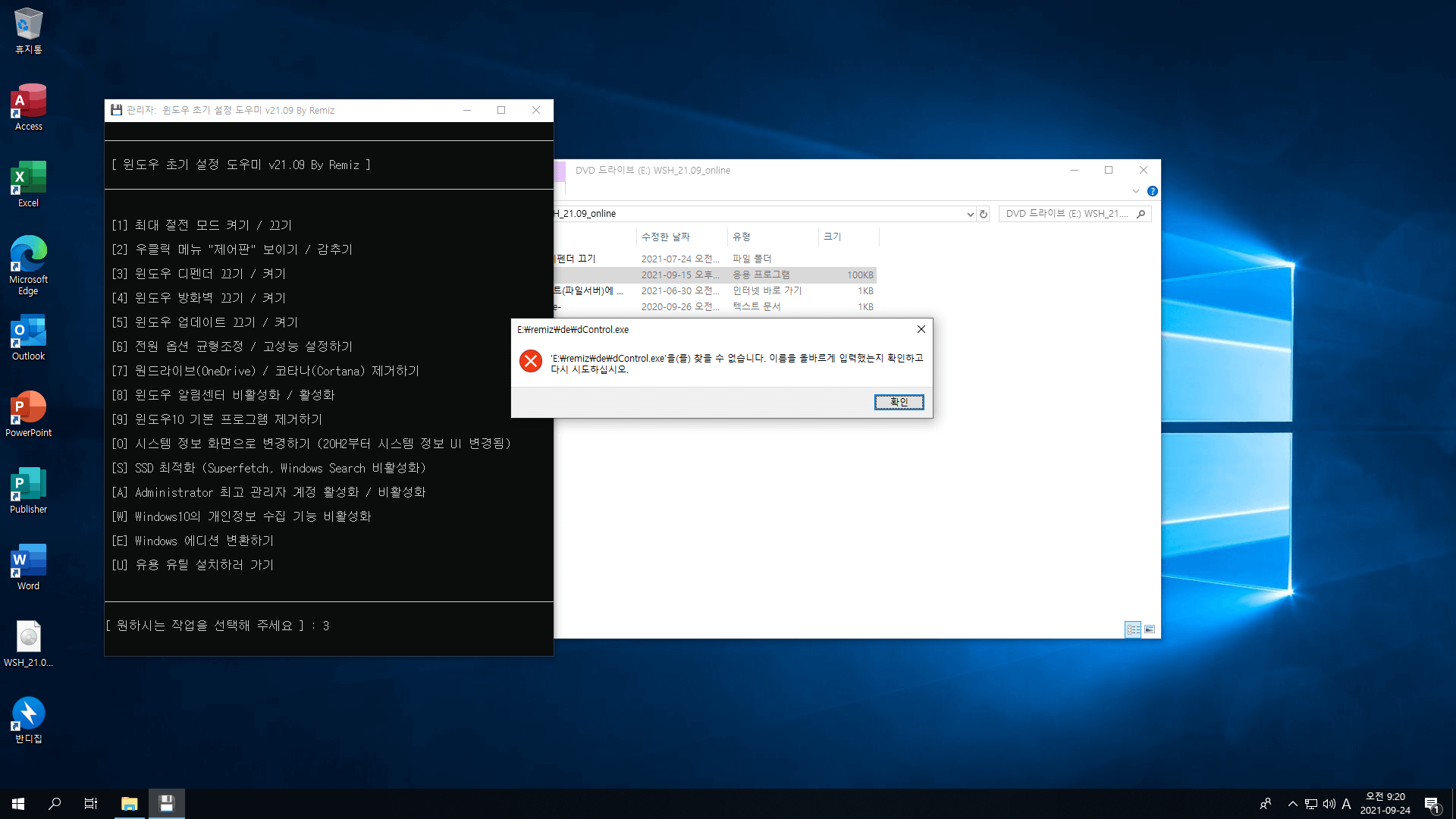Select the 텍스트 문서 file row

click(715, 306)
